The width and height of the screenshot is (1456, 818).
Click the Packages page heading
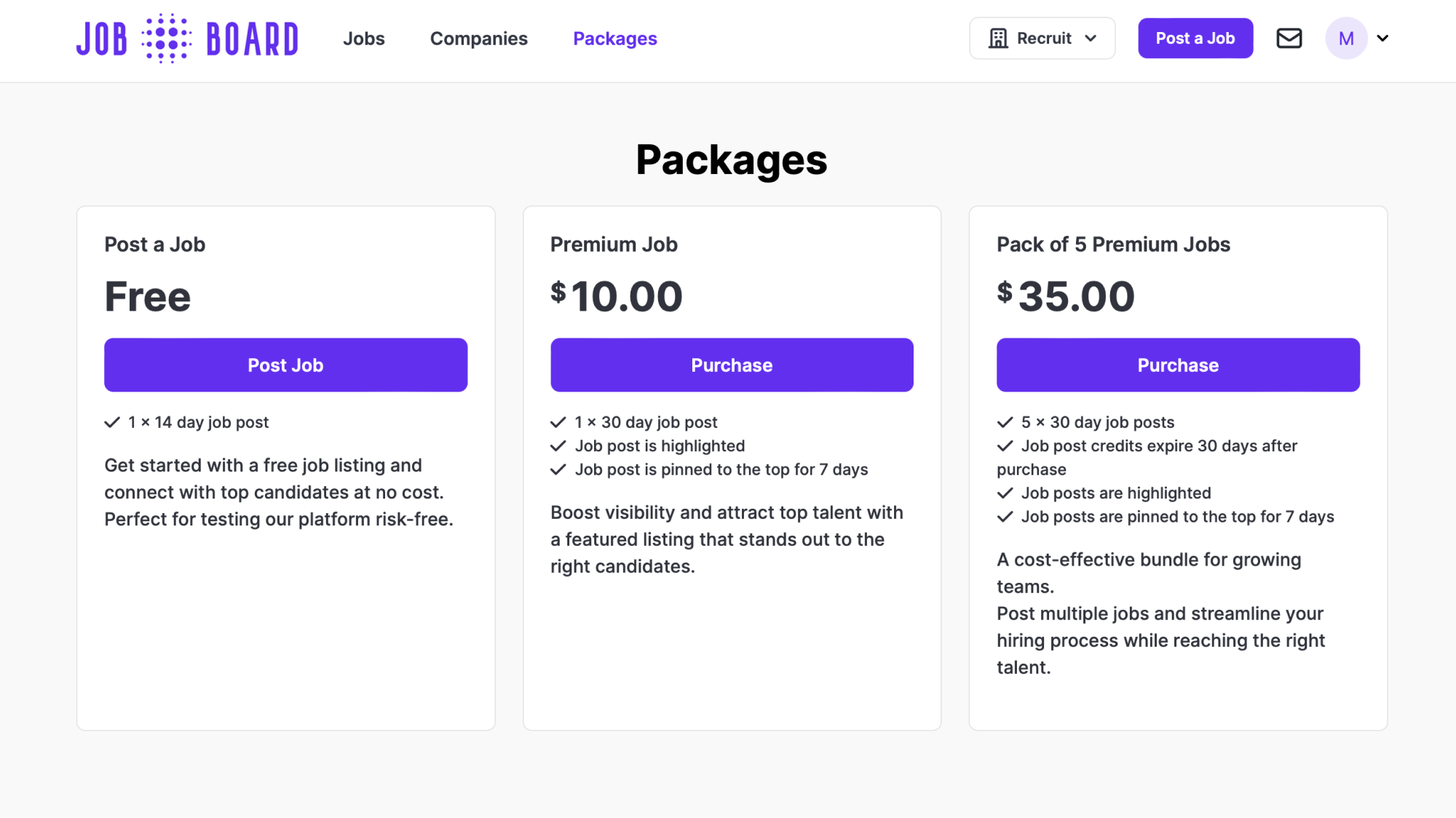click(x=732, y=160)
